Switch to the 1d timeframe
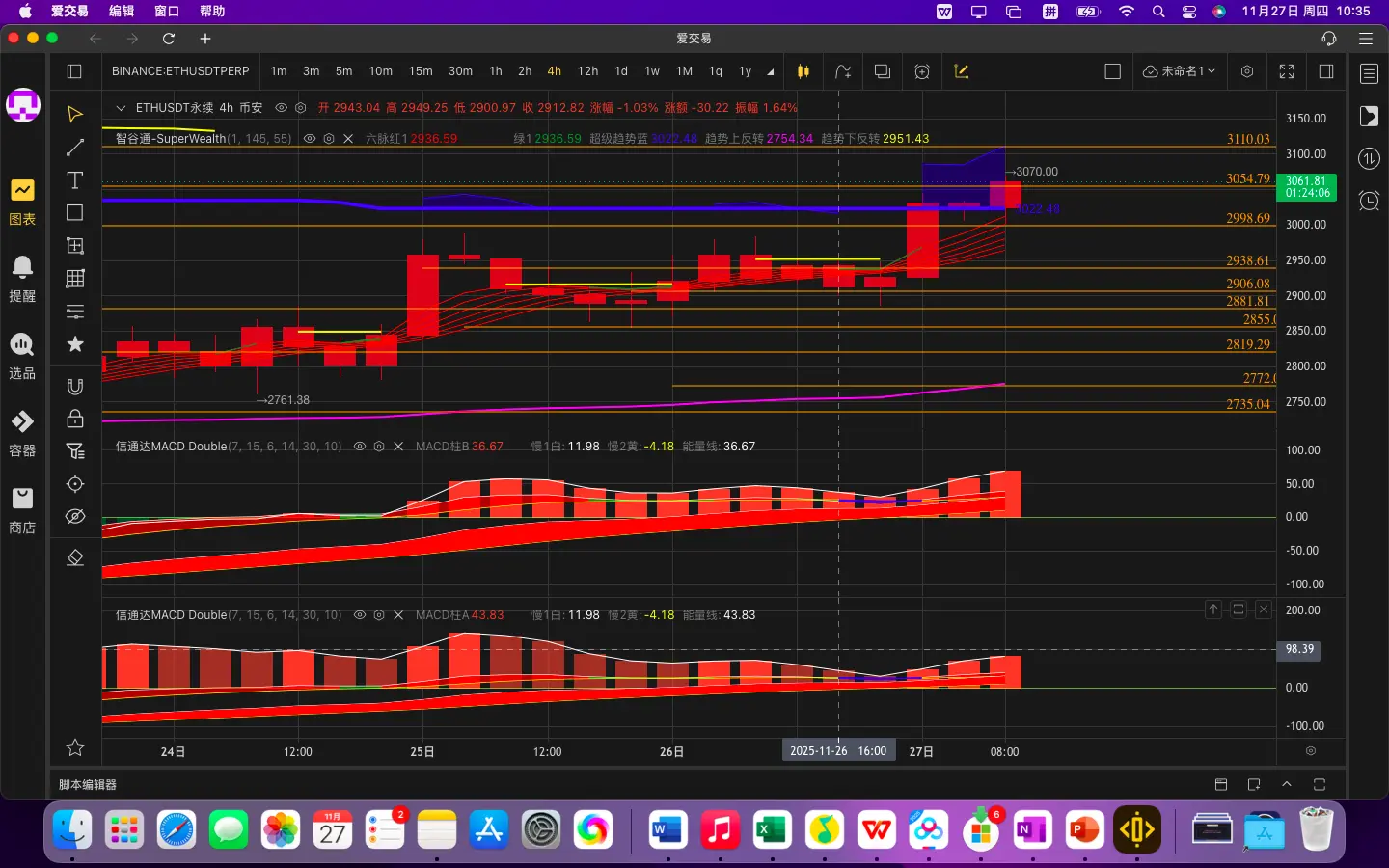This screenshot has width=1389, height=868. tap(621, 71)
